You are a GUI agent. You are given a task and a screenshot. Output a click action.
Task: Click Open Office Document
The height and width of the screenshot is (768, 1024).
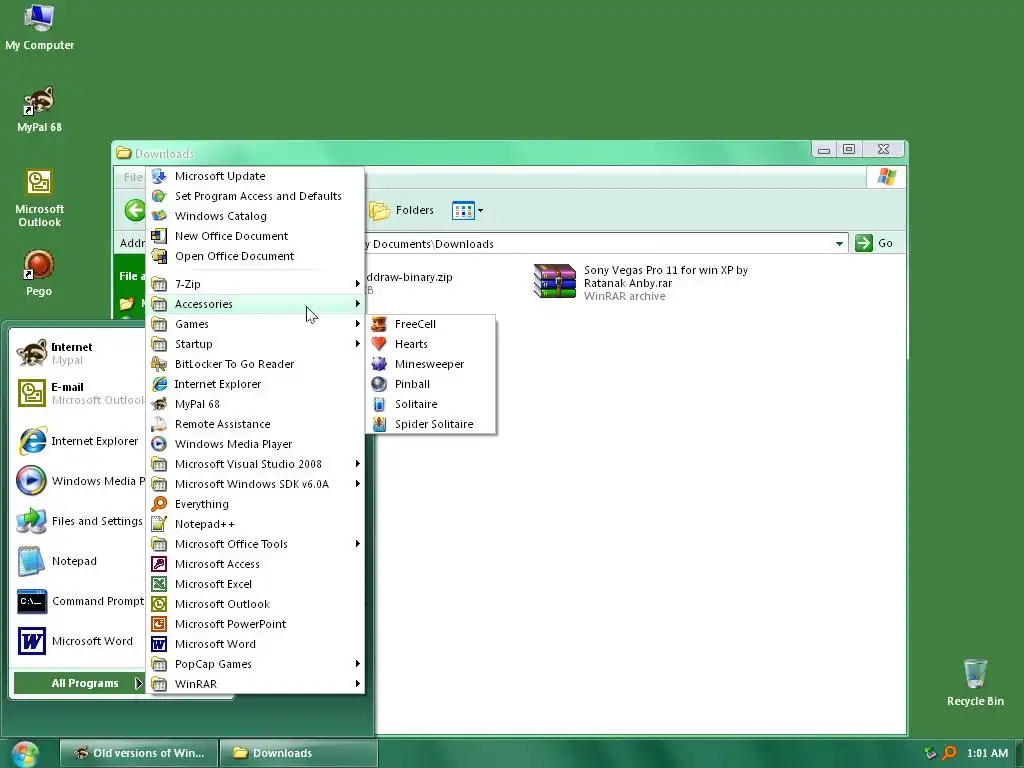255,256
